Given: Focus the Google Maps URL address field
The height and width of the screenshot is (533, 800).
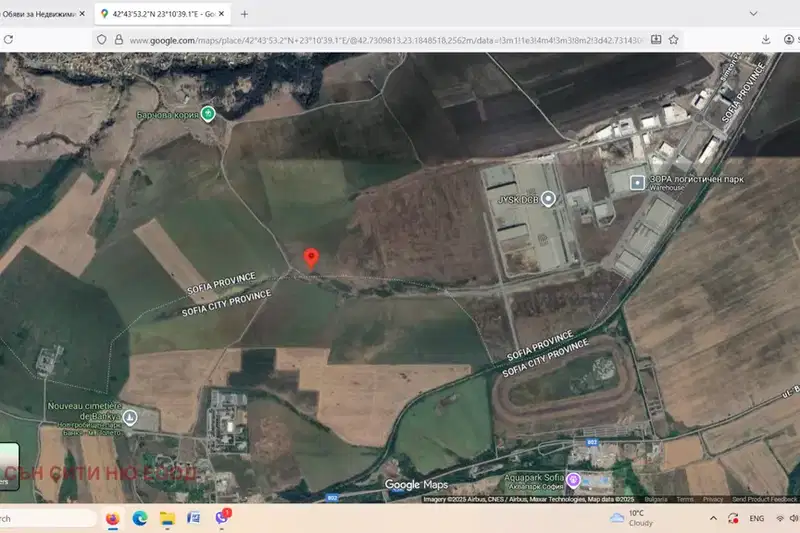Looking at the screenshot, I should pos(386,40).
